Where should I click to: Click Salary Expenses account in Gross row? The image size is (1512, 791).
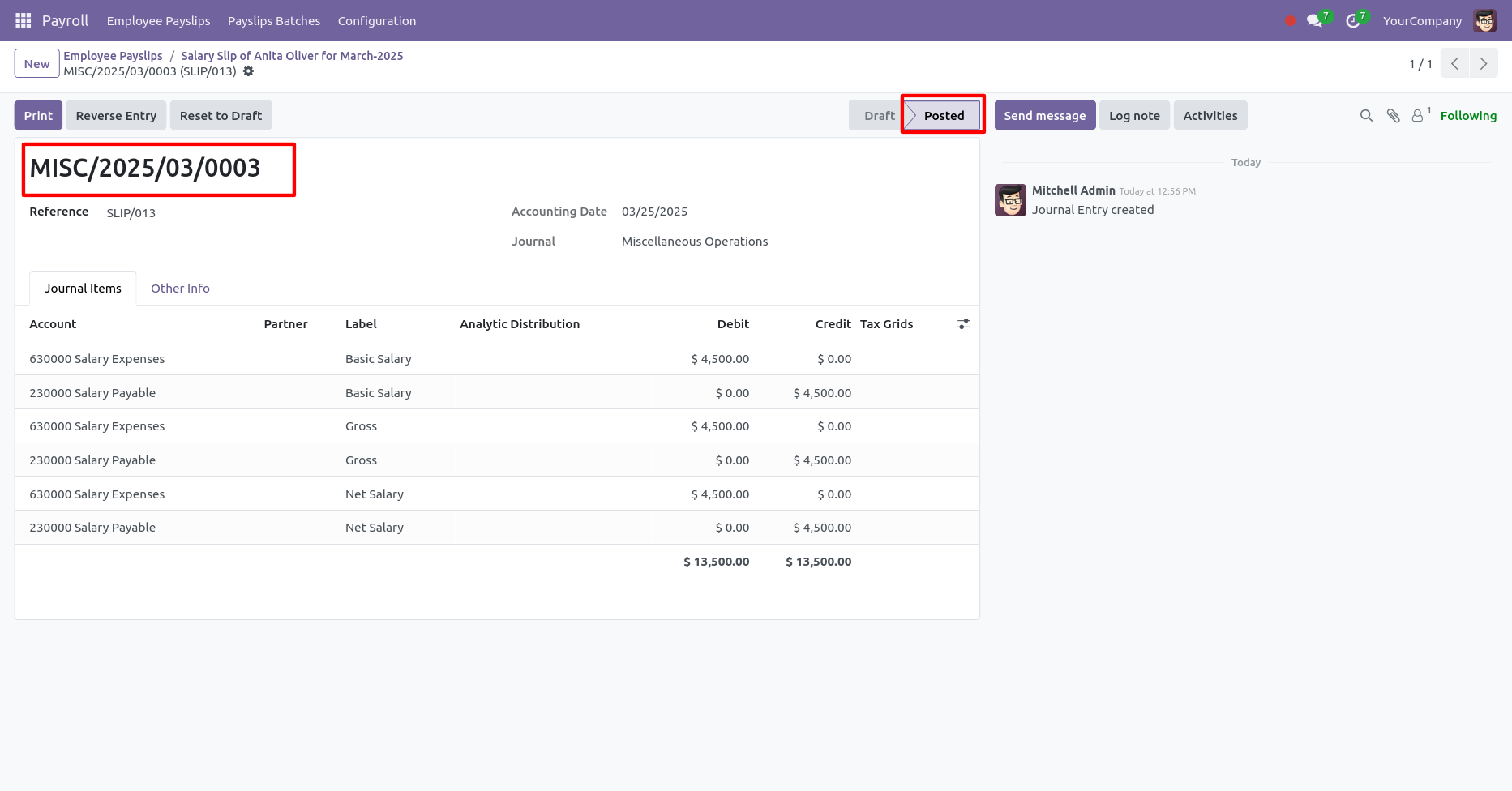96,426
